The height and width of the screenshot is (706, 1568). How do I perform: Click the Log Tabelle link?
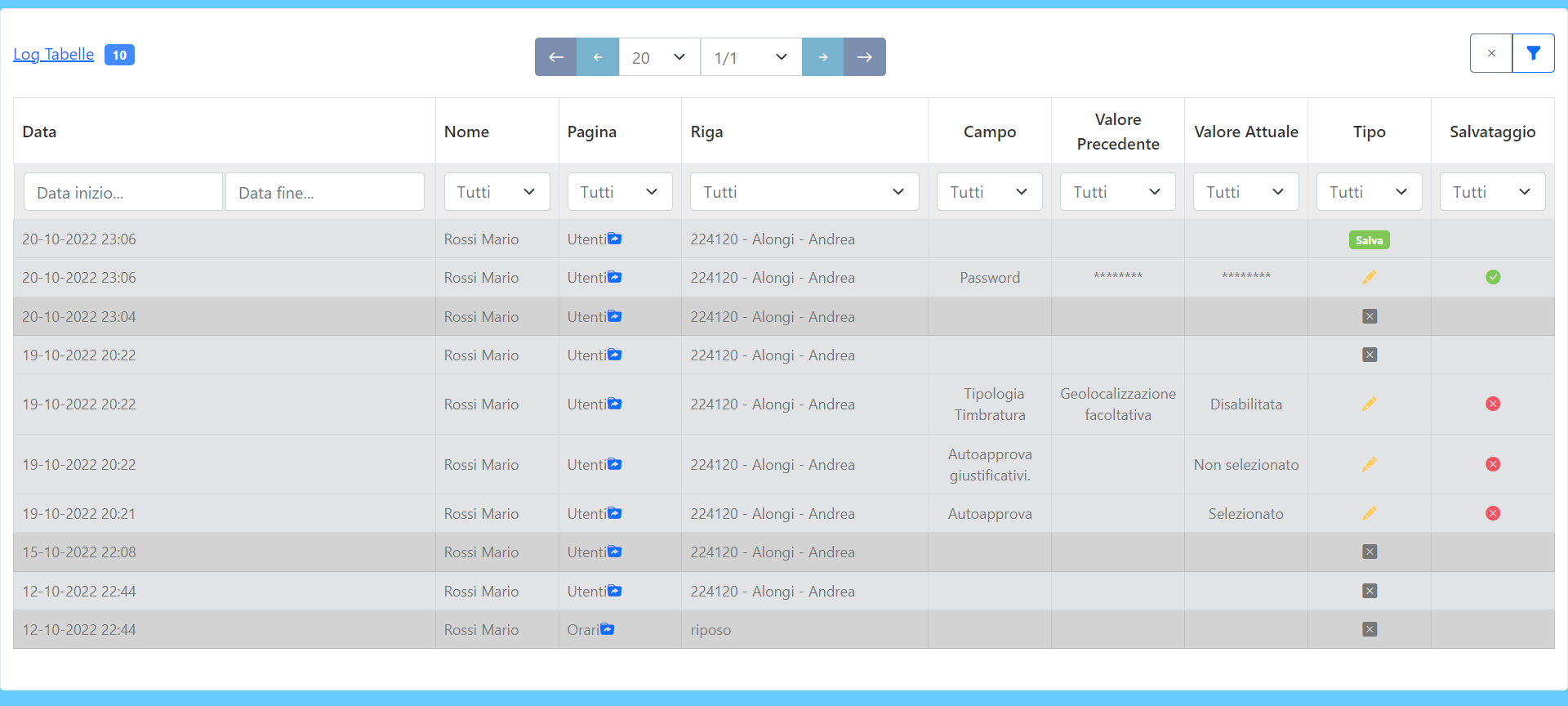[54, 55]
